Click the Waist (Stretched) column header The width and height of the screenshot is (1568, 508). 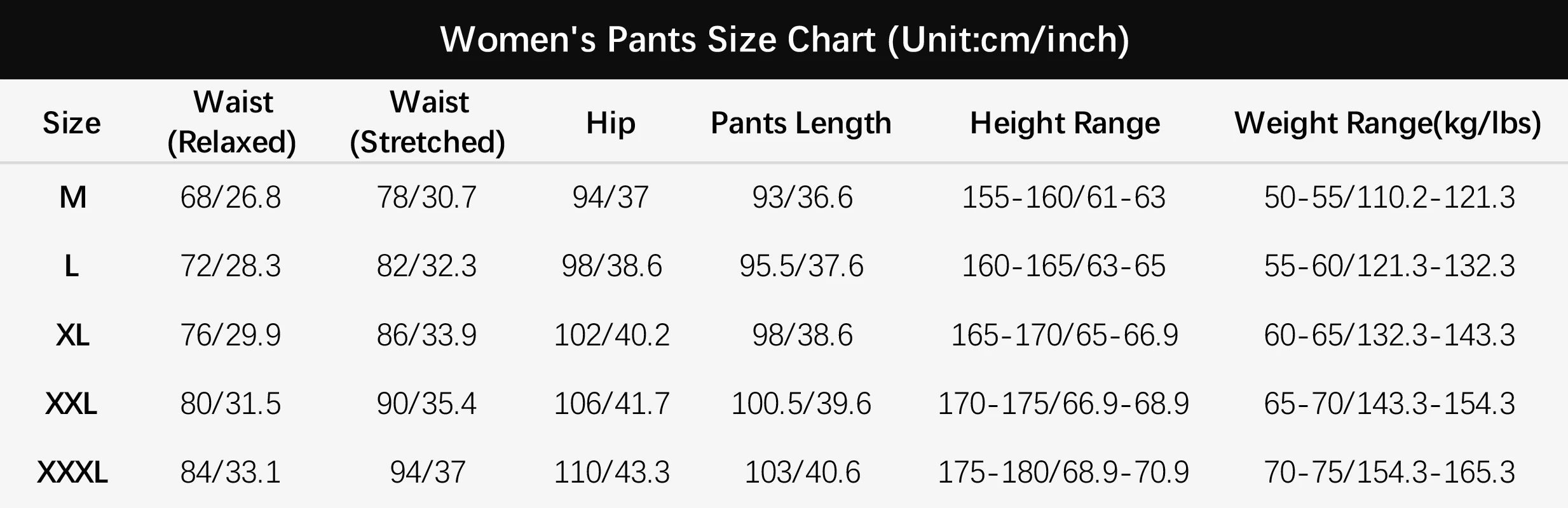click(428, 122)
